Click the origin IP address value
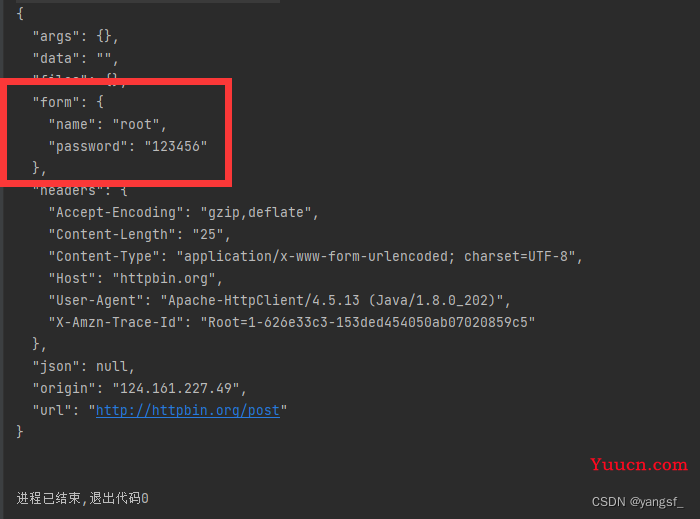This screenshot has height=519, width=700. (x=176, y=388)
